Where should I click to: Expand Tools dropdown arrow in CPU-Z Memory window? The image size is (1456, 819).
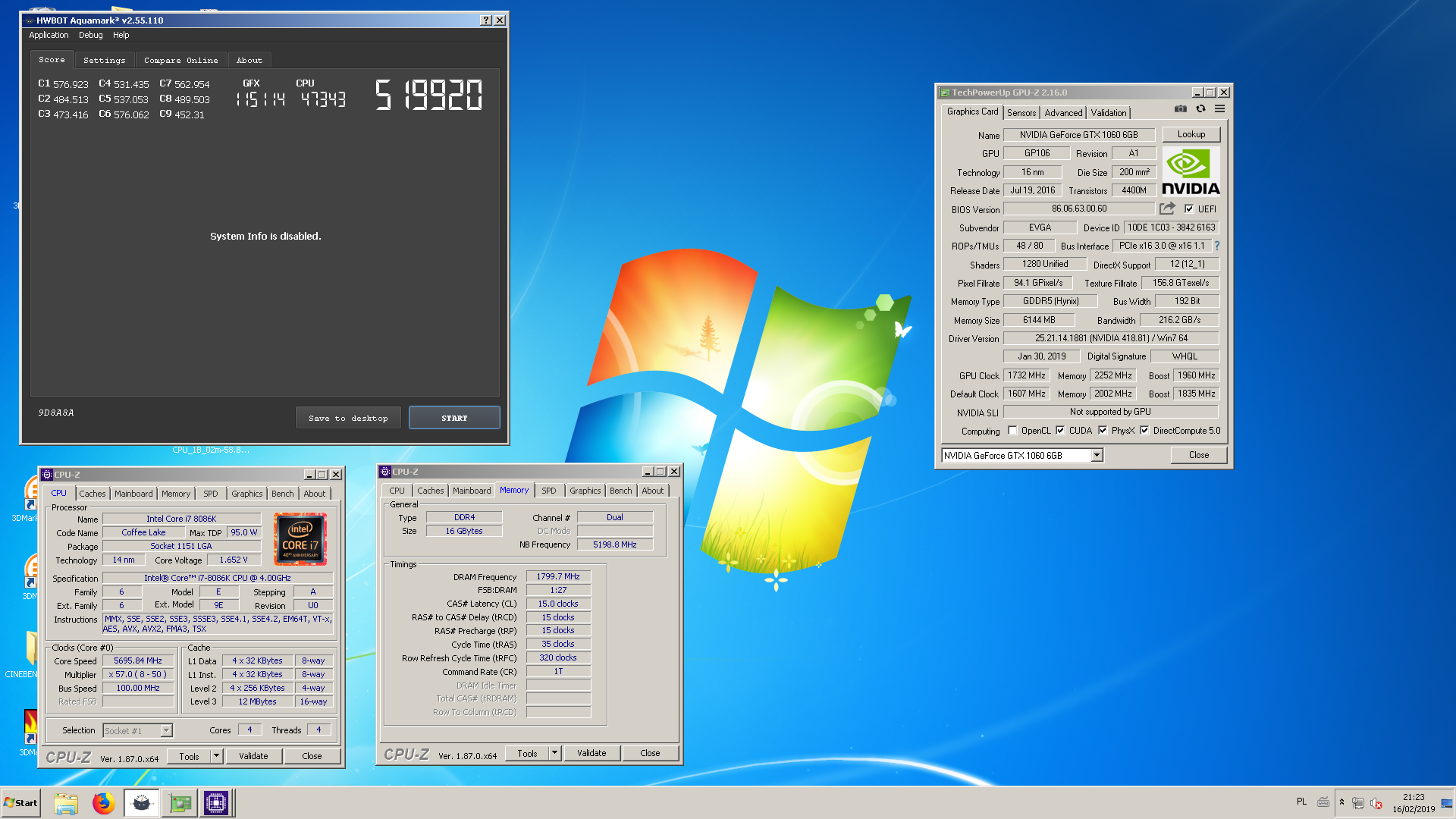(554, 753)
